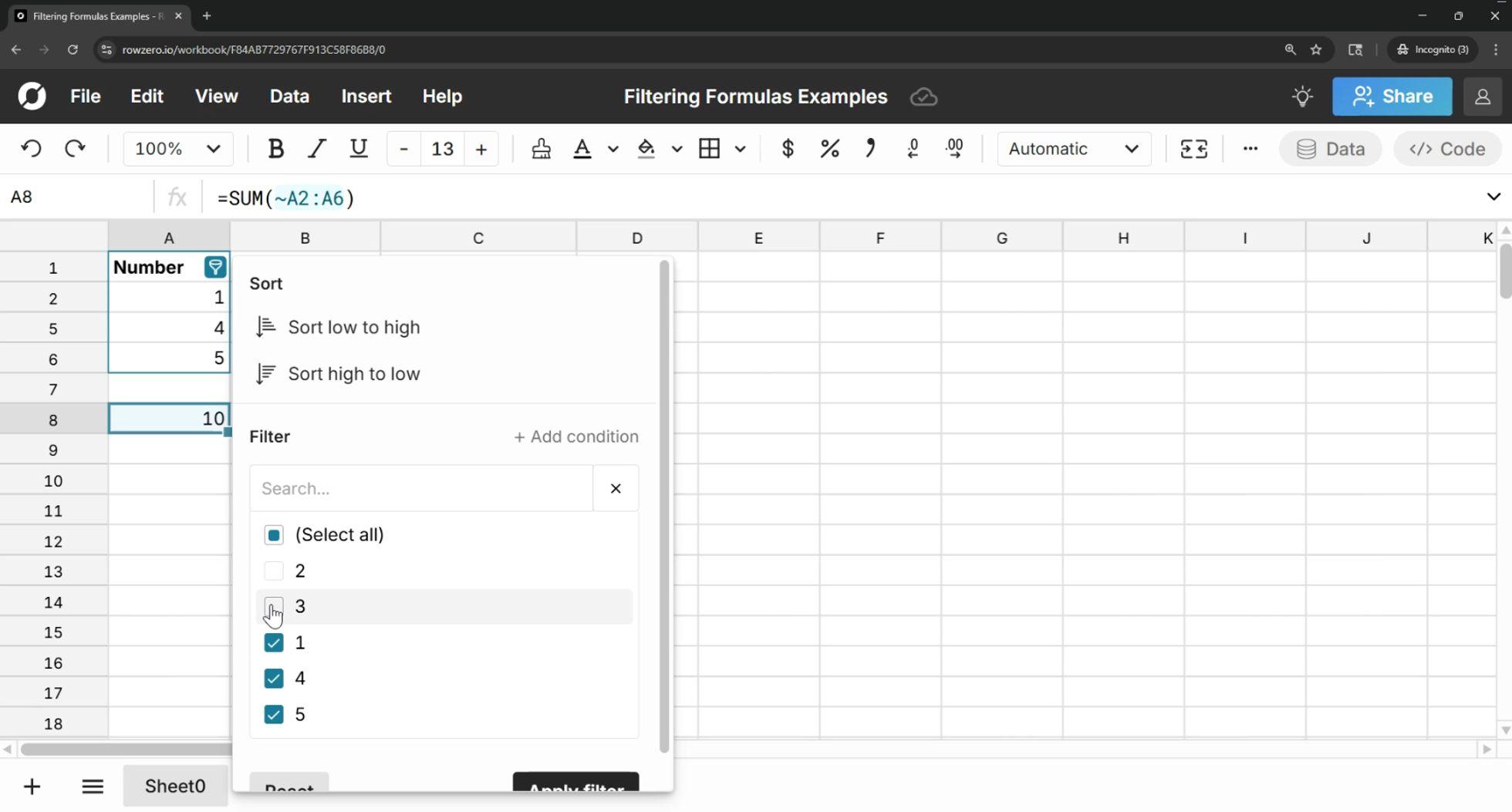Open the Insert menu
Screen dimensions: 1512x812
click(x=366, y=96)
